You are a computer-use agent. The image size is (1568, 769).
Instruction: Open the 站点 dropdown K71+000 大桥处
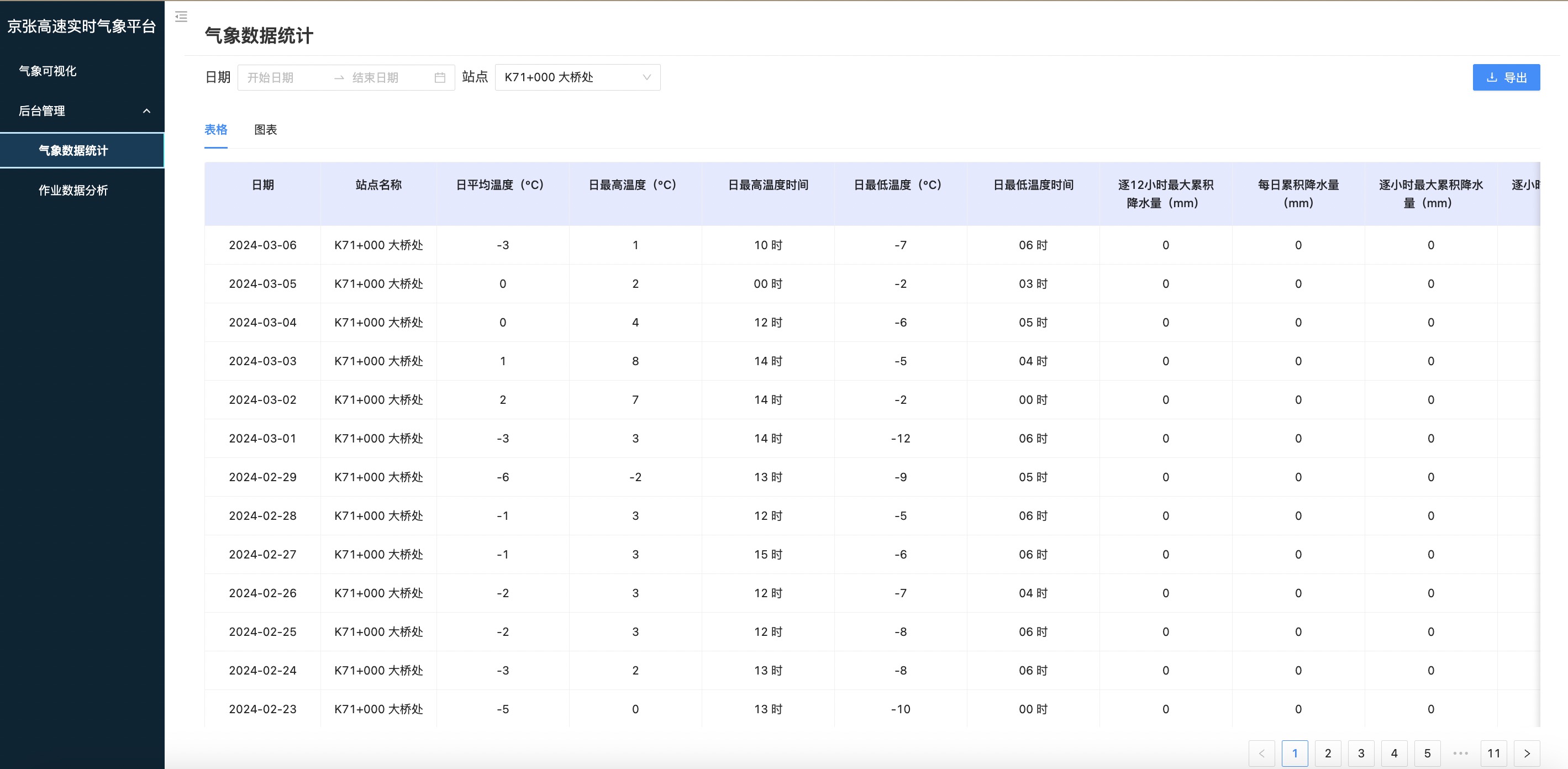point(578,77)
